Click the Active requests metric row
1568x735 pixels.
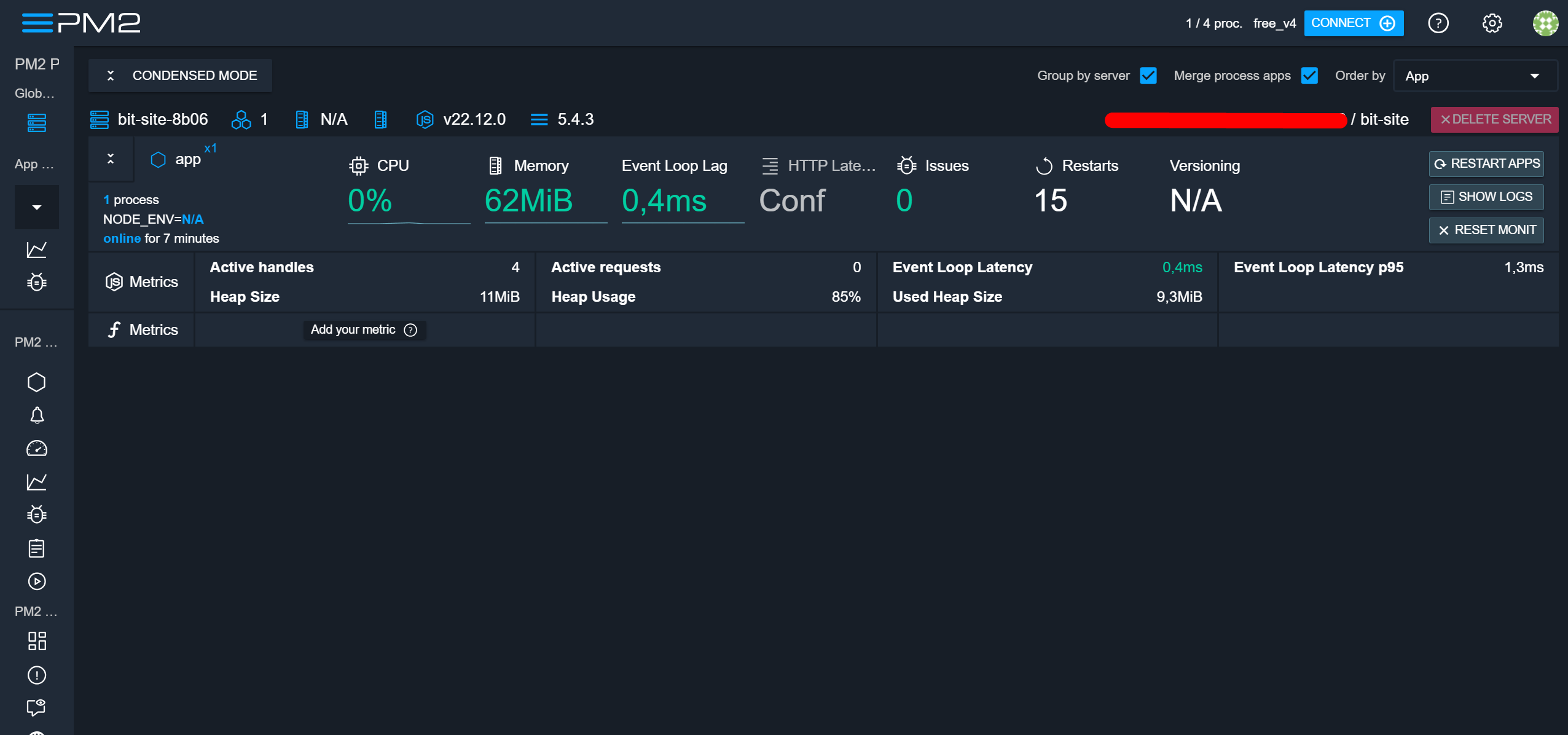pyautogui.click(x=706, y=267)
